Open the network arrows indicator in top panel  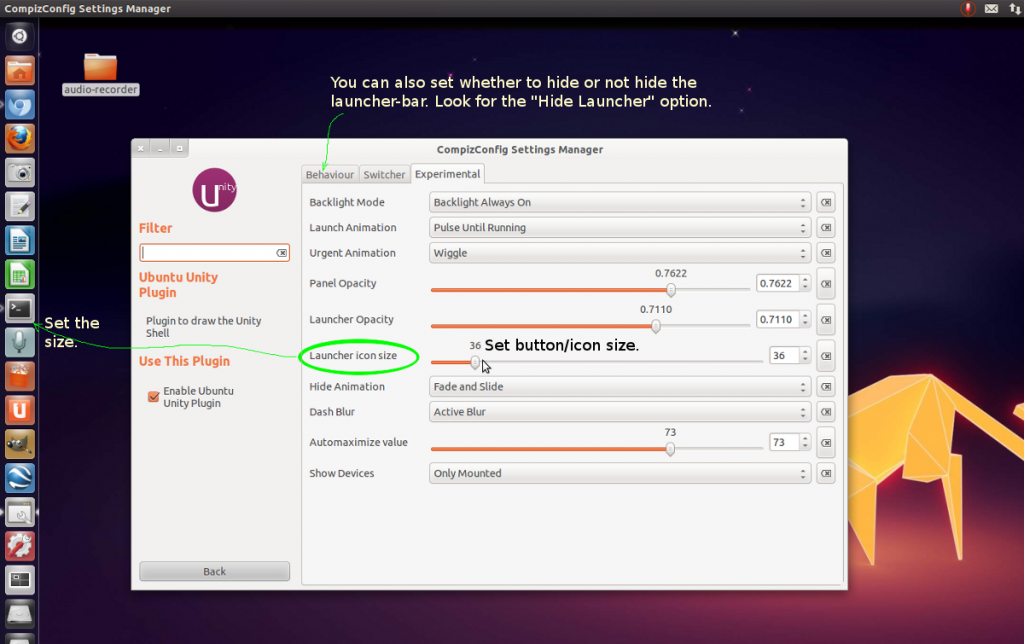tap(1015, 8)
